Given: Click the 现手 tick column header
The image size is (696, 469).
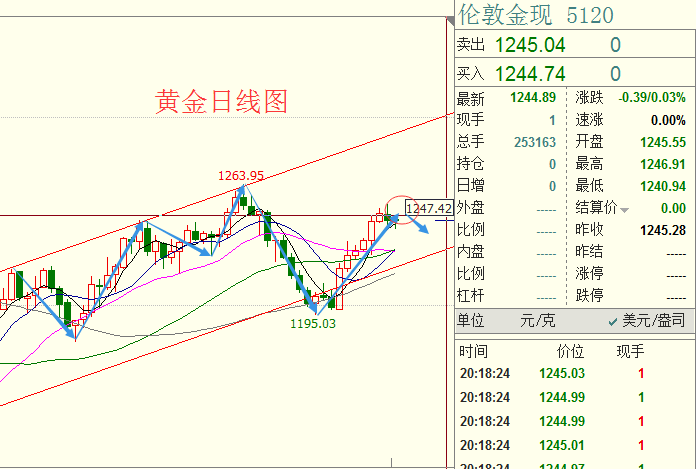Looking at the screenshot, I should (x=630, y=352).
